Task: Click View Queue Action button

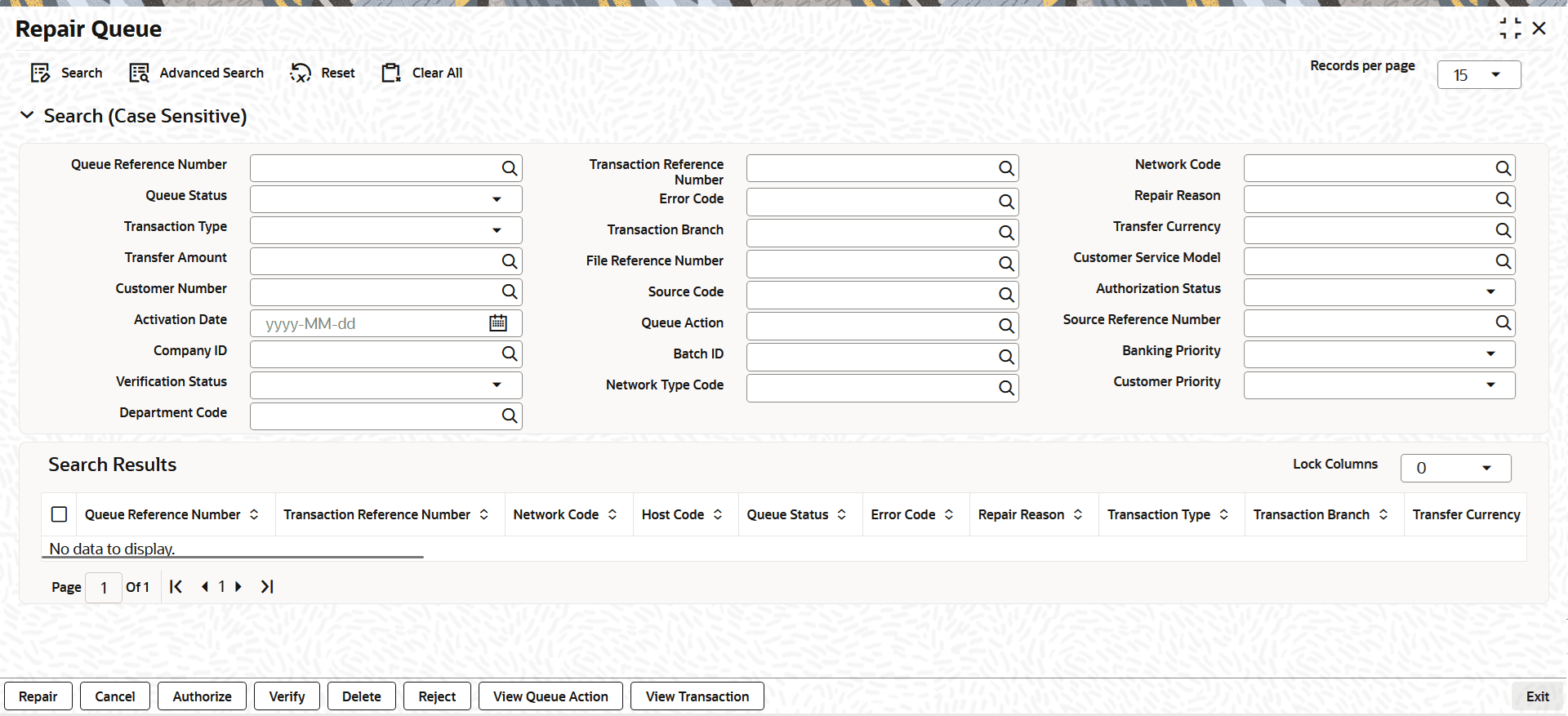Action: (x=550, y=696)
